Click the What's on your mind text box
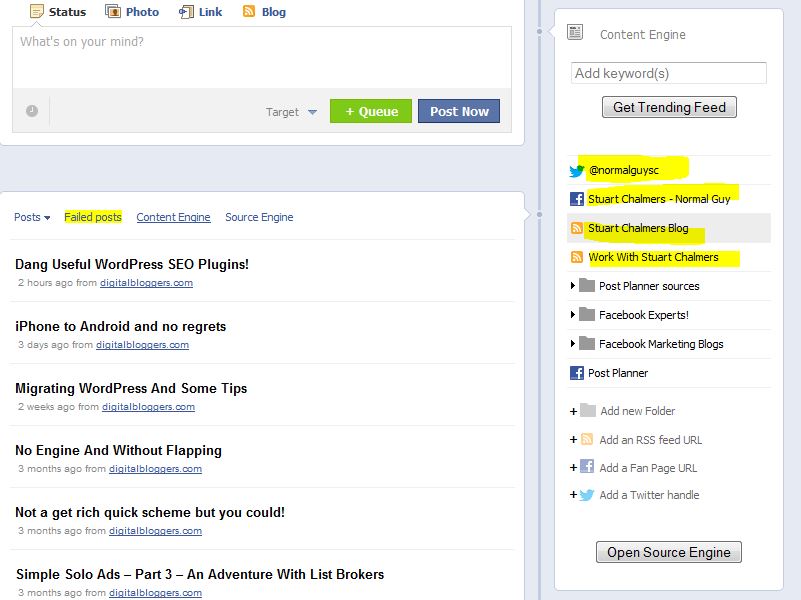 262,58
